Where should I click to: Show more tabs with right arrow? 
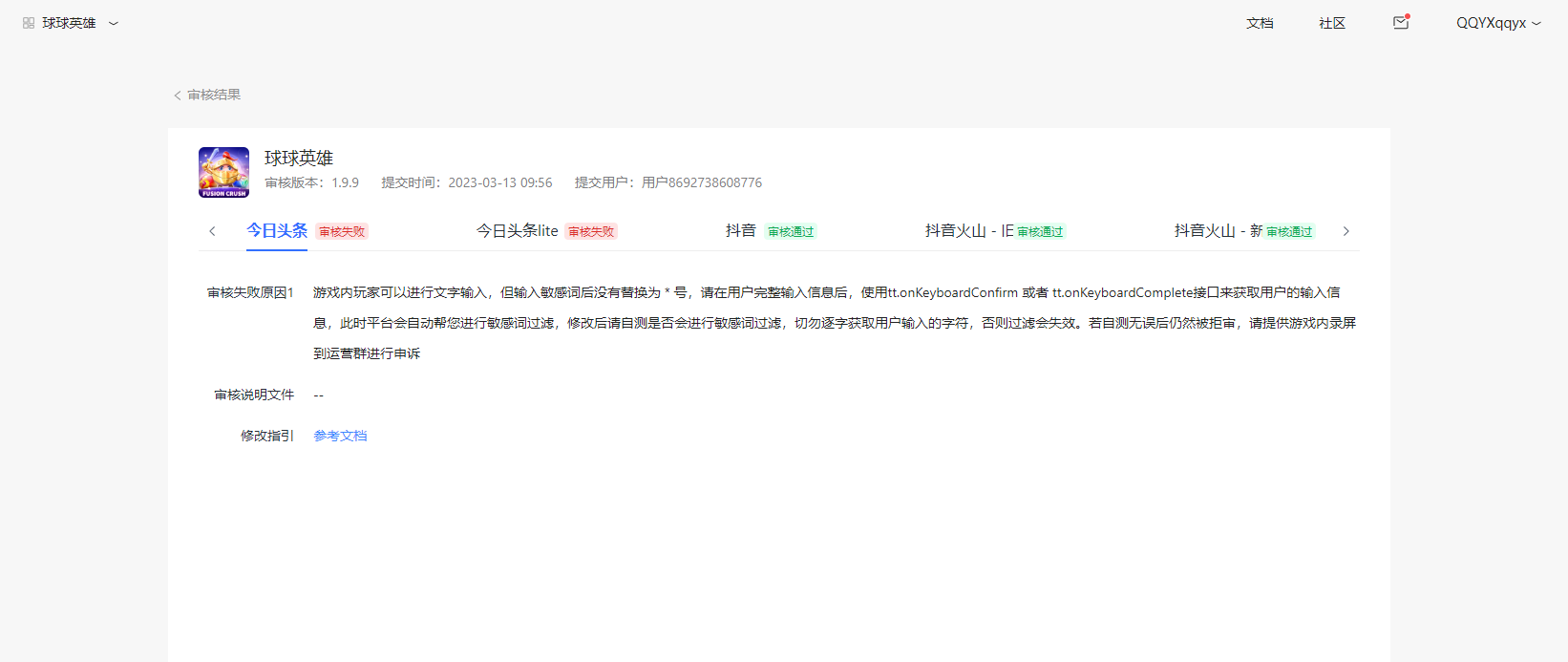coord(1346,231)
